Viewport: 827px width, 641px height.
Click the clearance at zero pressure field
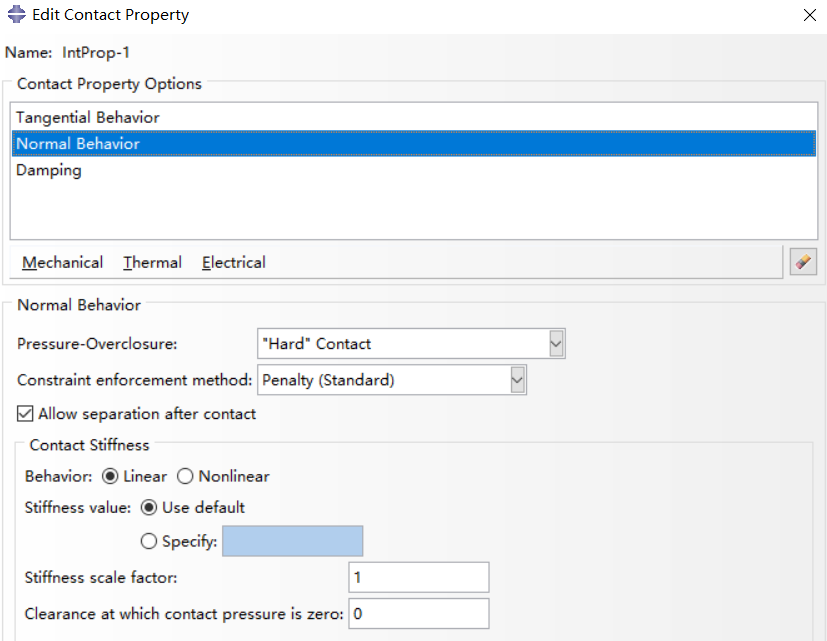[419, 614]
